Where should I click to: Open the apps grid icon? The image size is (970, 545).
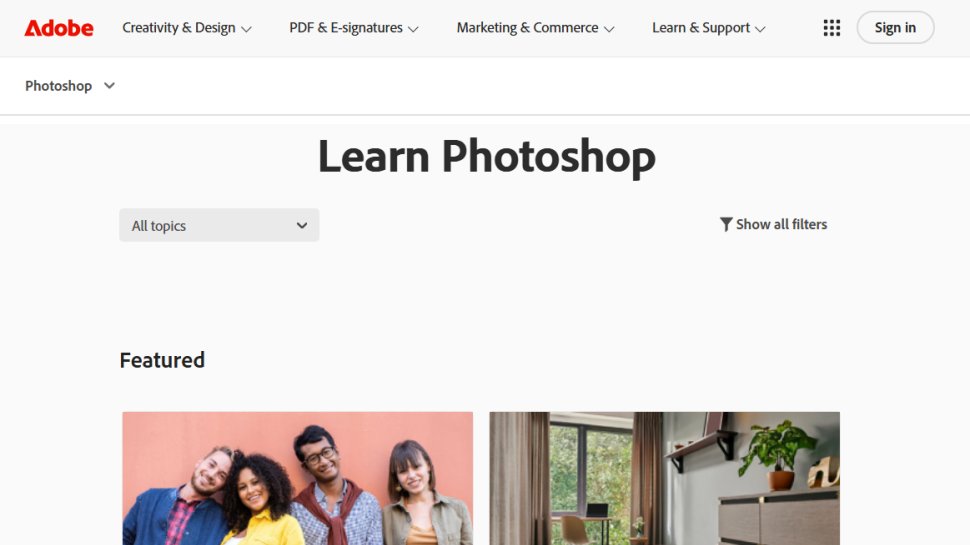click(831, 28)
